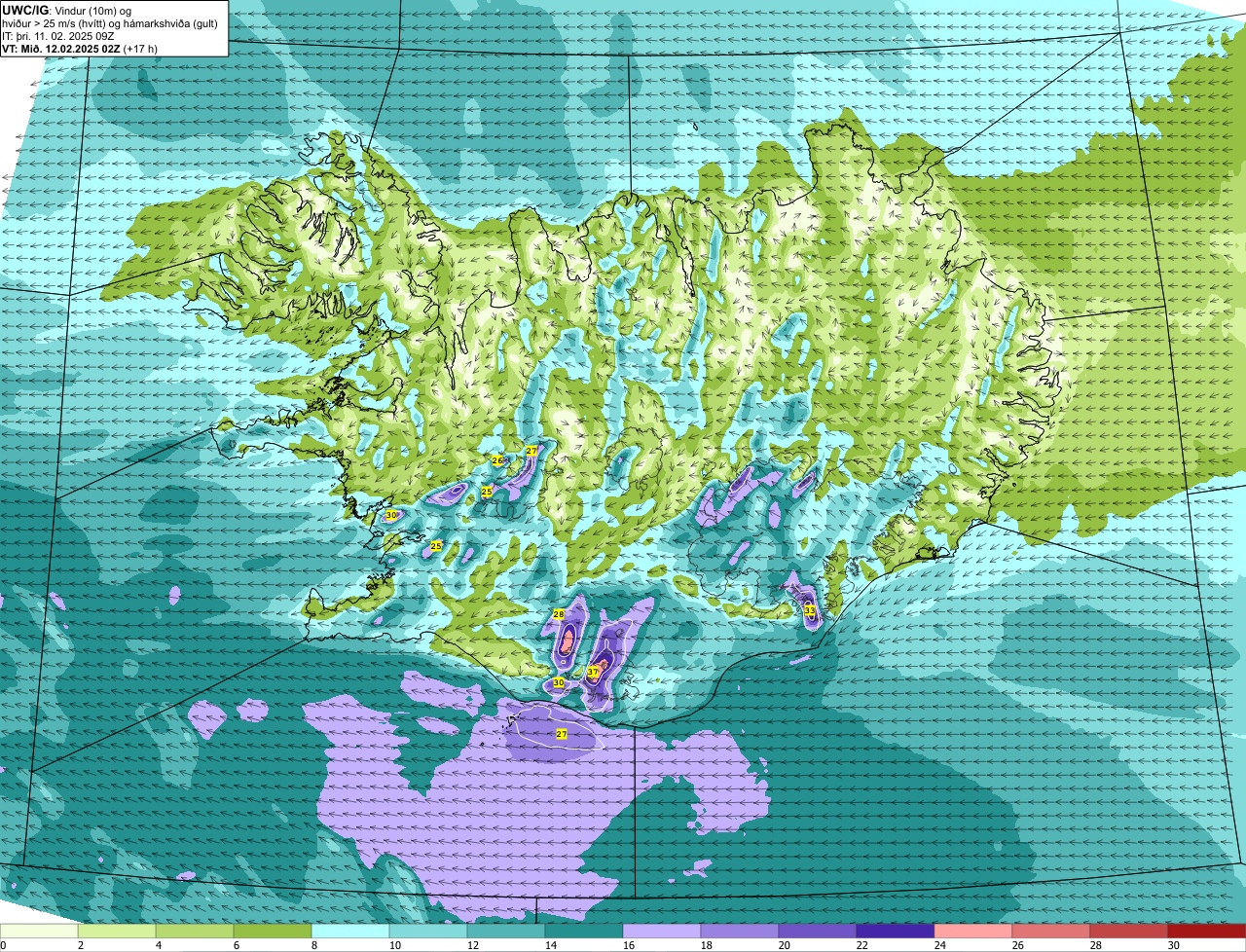Click legend scale value 26
Viewport: 1246px width, 952px height.
pos(1018,945)
